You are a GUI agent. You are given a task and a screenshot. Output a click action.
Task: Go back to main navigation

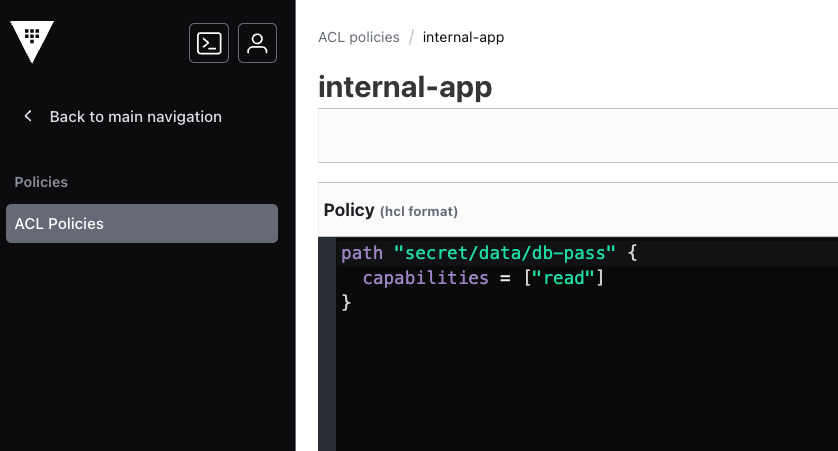[x=135, y=116]
